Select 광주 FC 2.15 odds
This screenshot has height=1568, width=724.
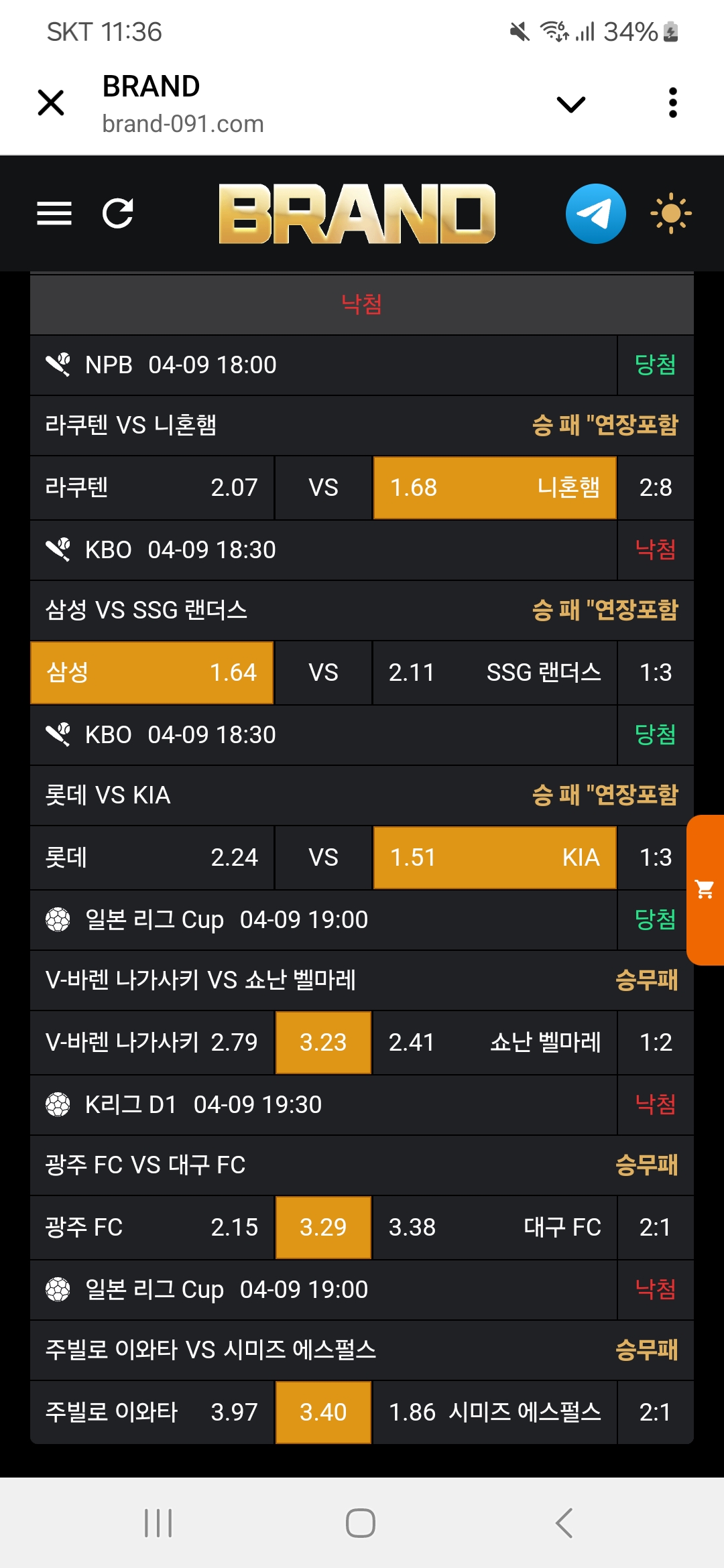(x=152, y=1228)
